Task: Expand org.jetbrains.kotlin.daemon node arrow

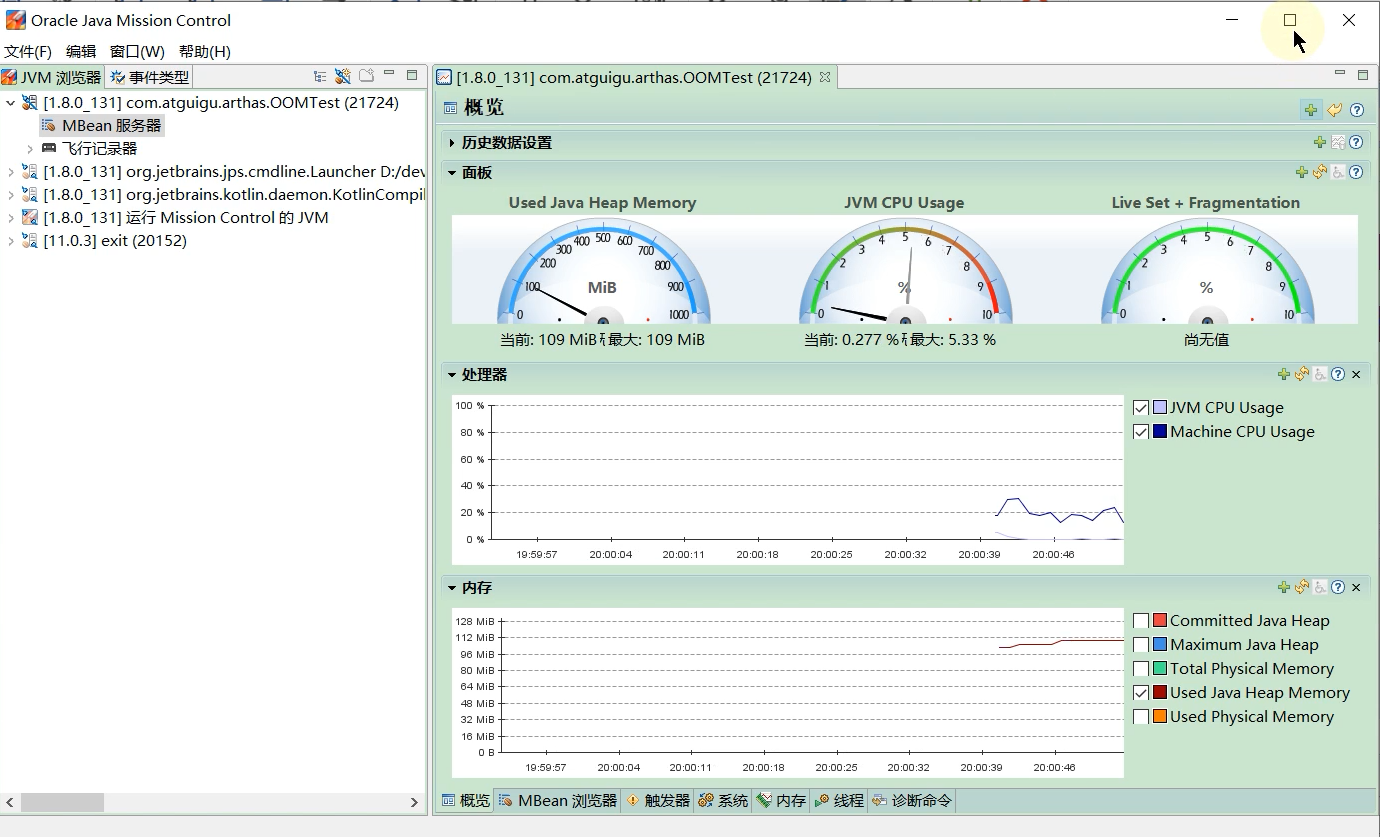Action: 11,194
